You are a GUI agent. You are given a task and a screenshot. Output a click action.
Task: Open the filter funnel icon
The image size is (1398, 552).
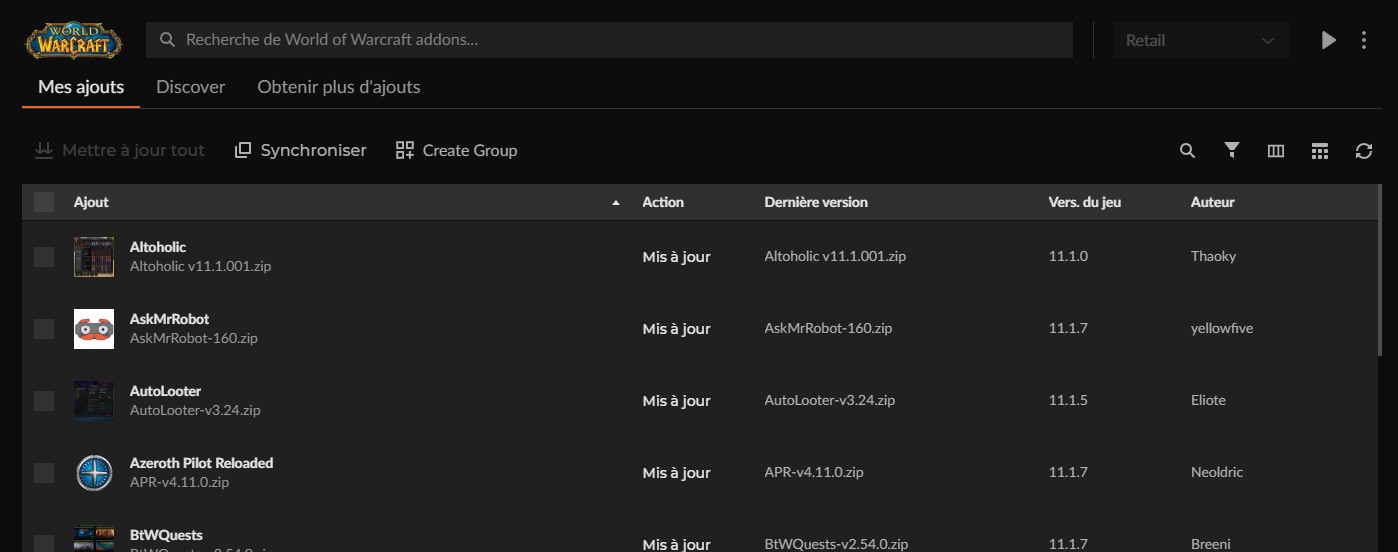[1232, 151]
